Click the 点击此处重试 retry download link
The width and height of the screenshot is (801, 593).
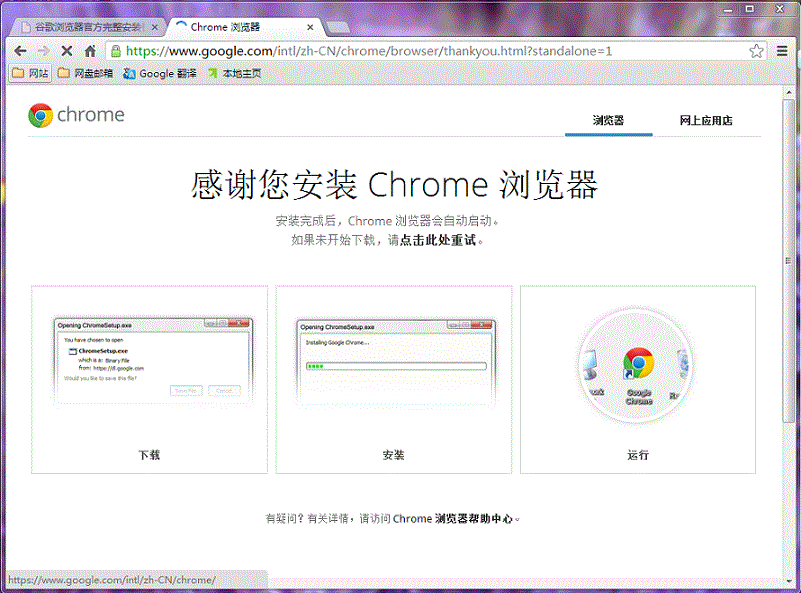(x=438, y=240)
